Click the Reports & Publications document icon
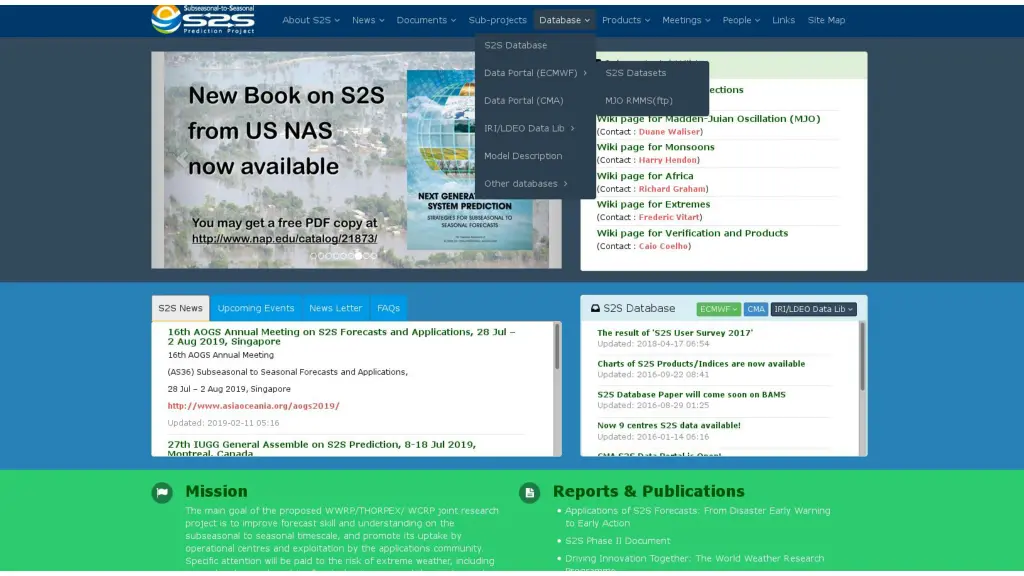Image resolution: width=1024 pixels, height=576 pixels. [x=530, y=492]
